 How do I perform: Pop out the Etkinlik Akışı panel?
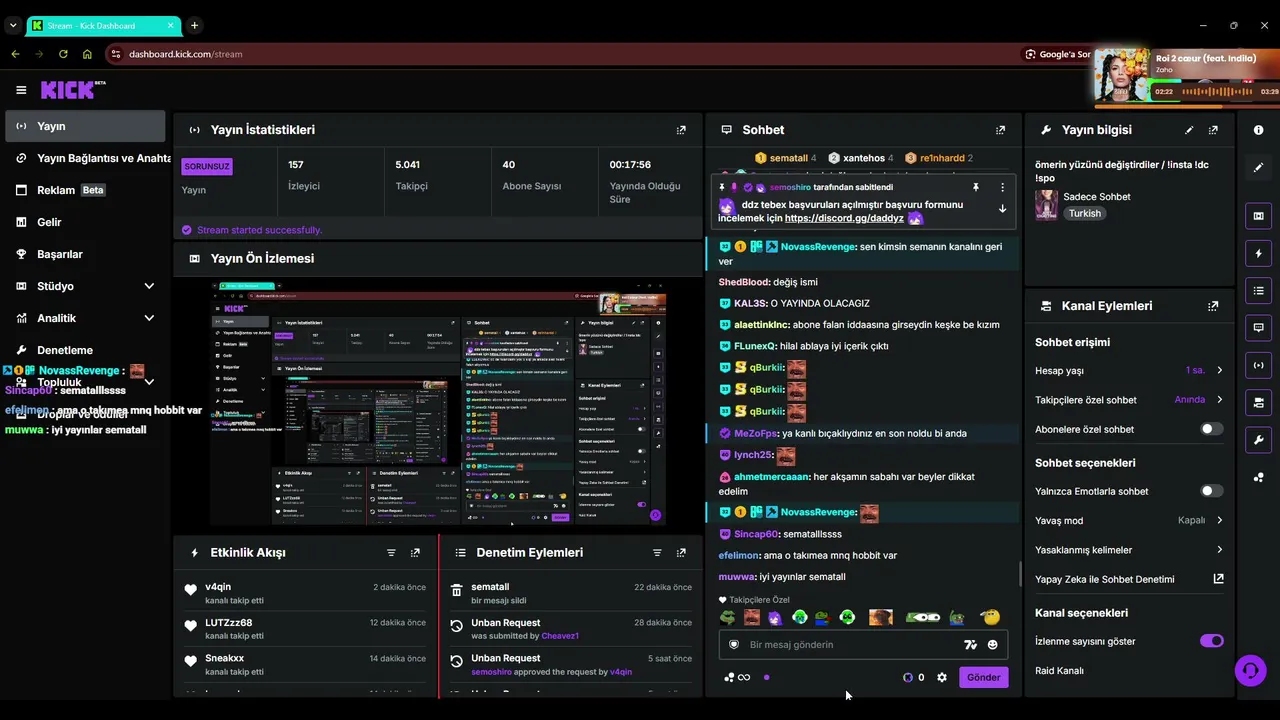click(x=415, y=552)
